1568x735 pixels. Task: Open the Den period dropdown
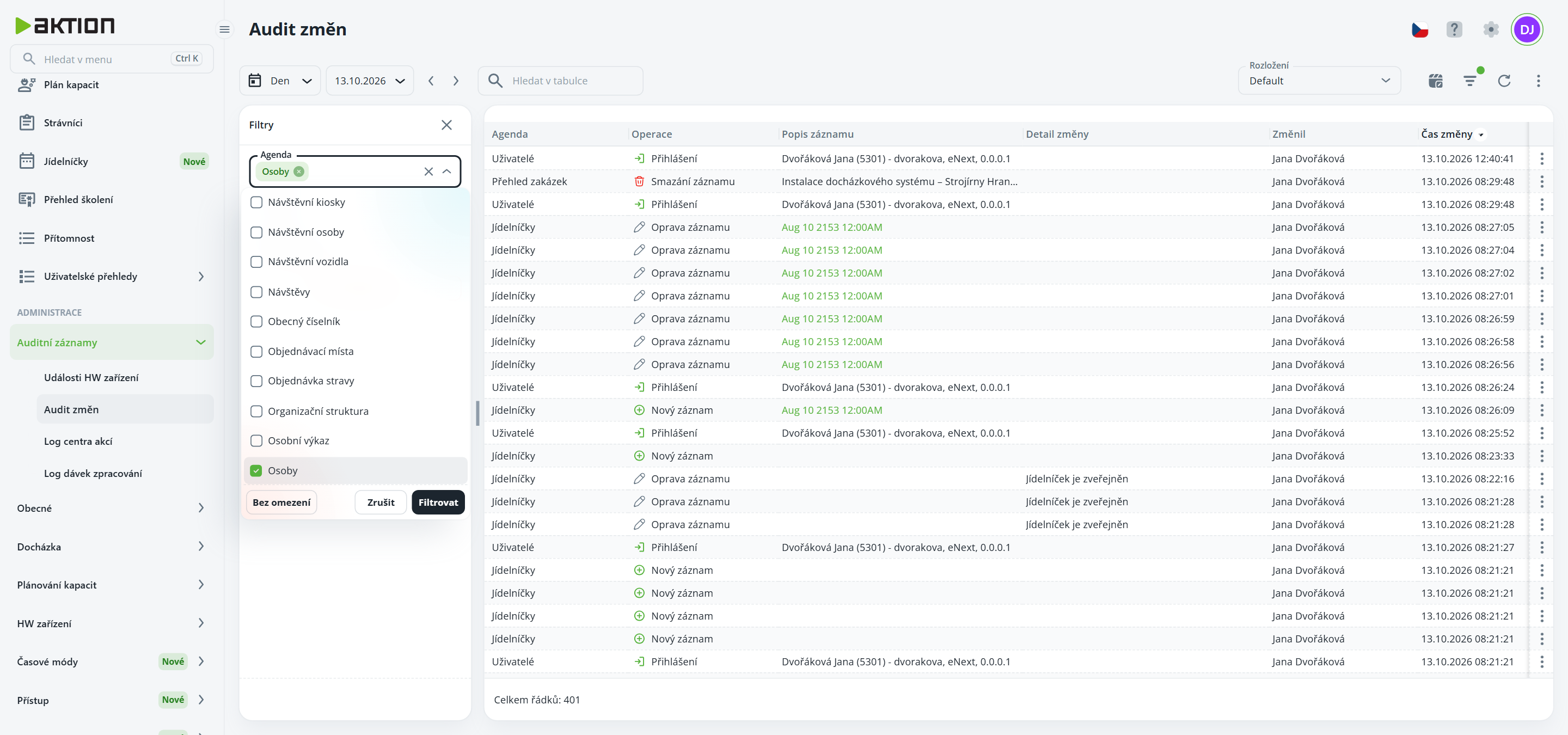[x=280, y=81]
